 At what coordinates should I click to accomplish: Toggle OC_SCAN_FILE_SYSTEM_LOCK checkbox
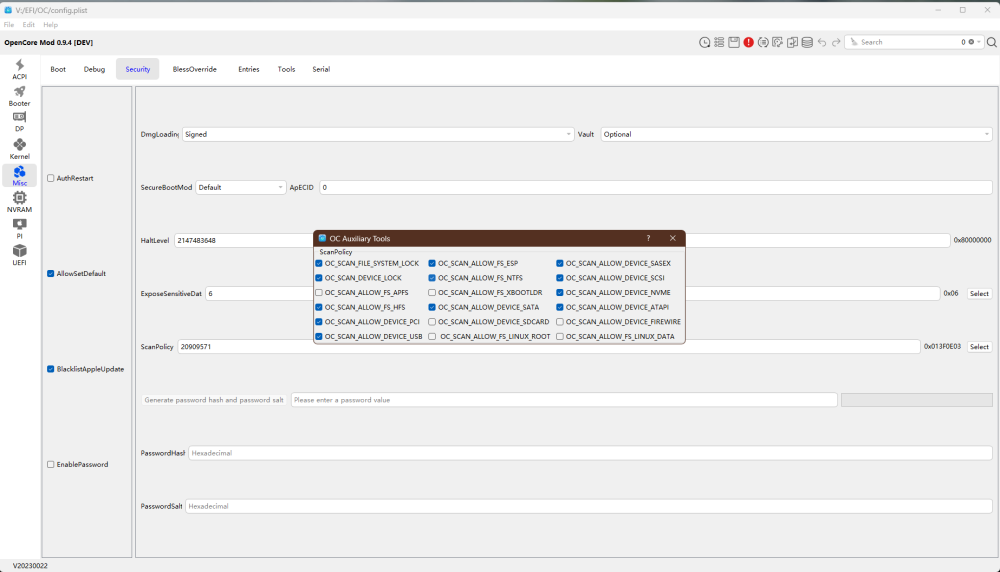pyautogui.click(x=319, y=263)
